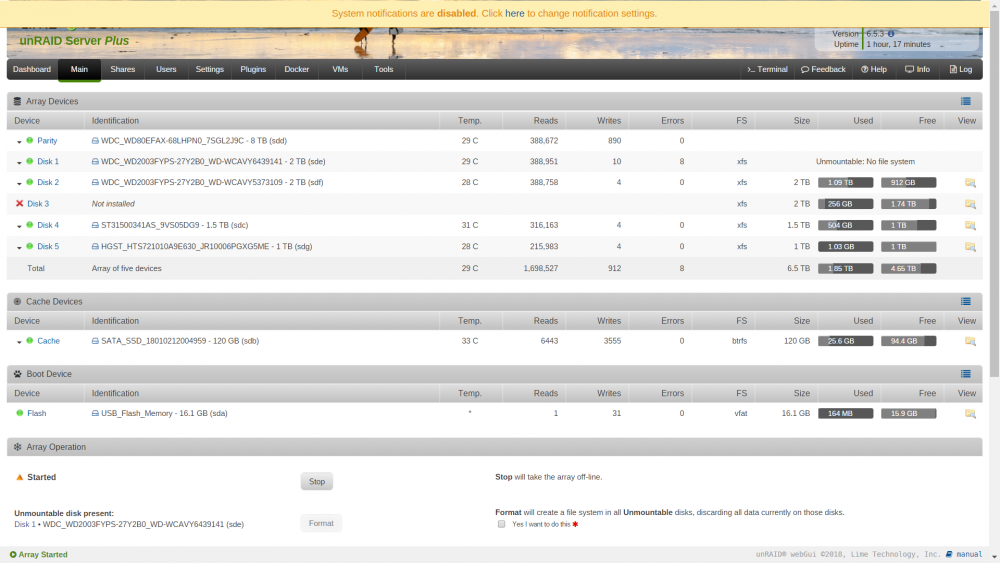Click disk icon beside WDC_WD80EFAX parity drive
This screenshot has width=1000, height=563.
pyautogui.click(x=95, y=141)
